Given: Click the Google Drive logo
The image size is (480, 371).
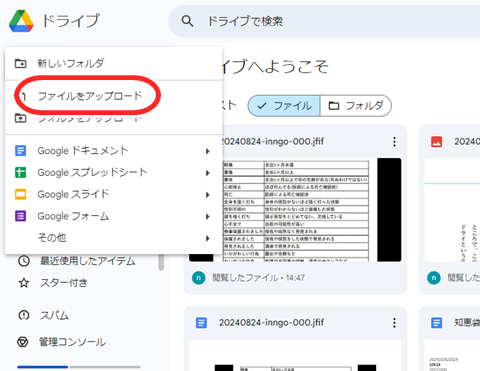Looking at the screenshot, I should click(21, 21).
